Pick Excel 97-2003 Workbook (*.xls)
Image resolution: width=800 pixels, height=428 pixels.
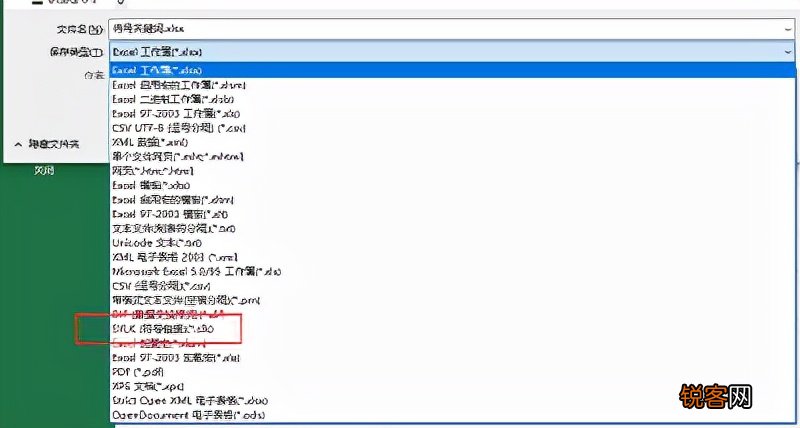click(453, 114)
